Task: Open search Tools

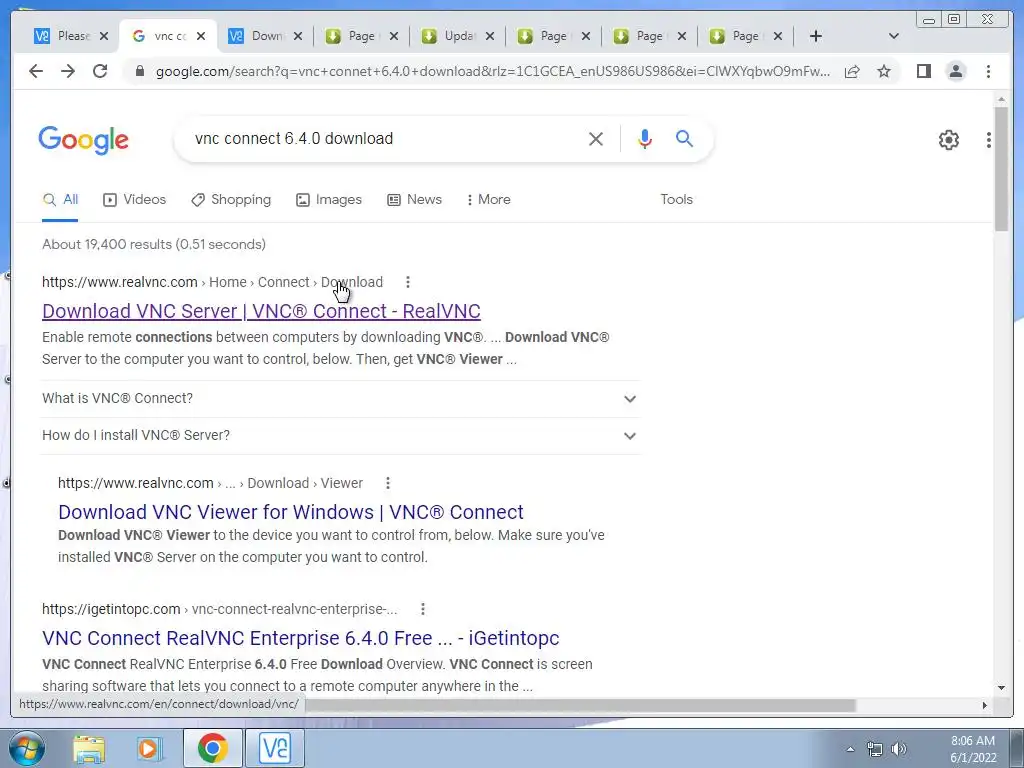Action: tap(677, 200)
